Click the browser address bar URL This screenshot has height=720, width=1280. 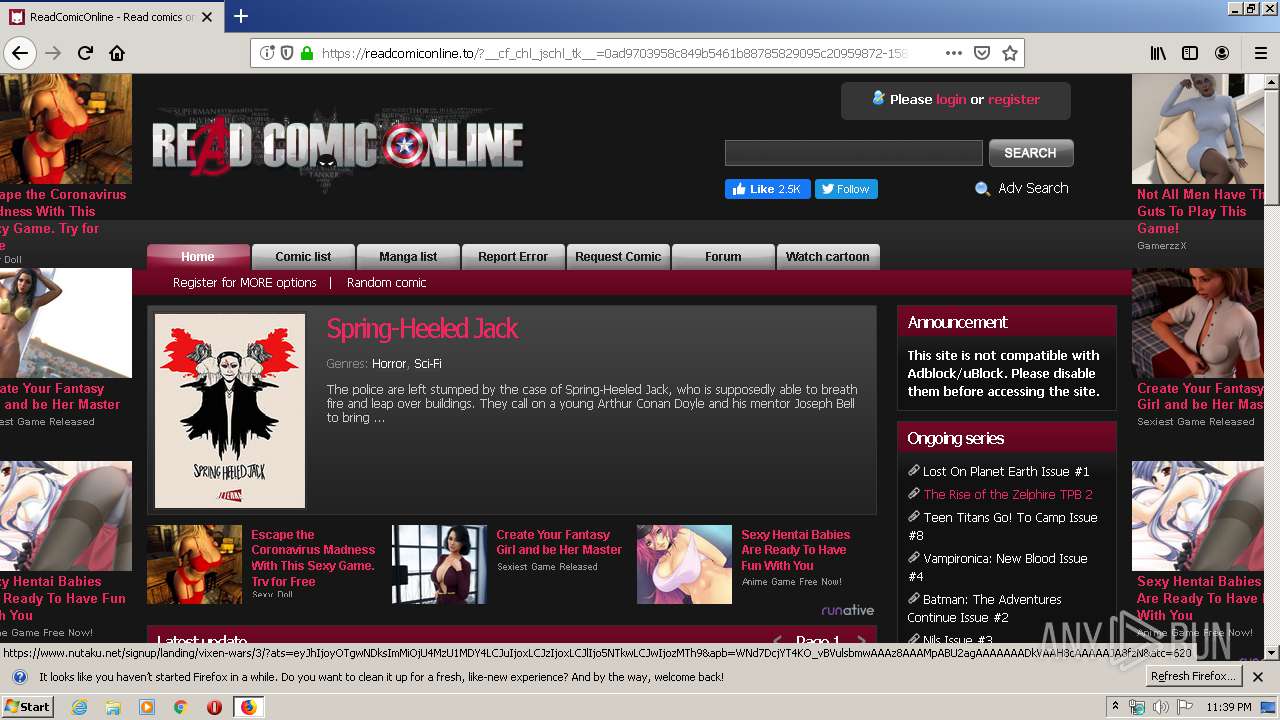[615, 53]
